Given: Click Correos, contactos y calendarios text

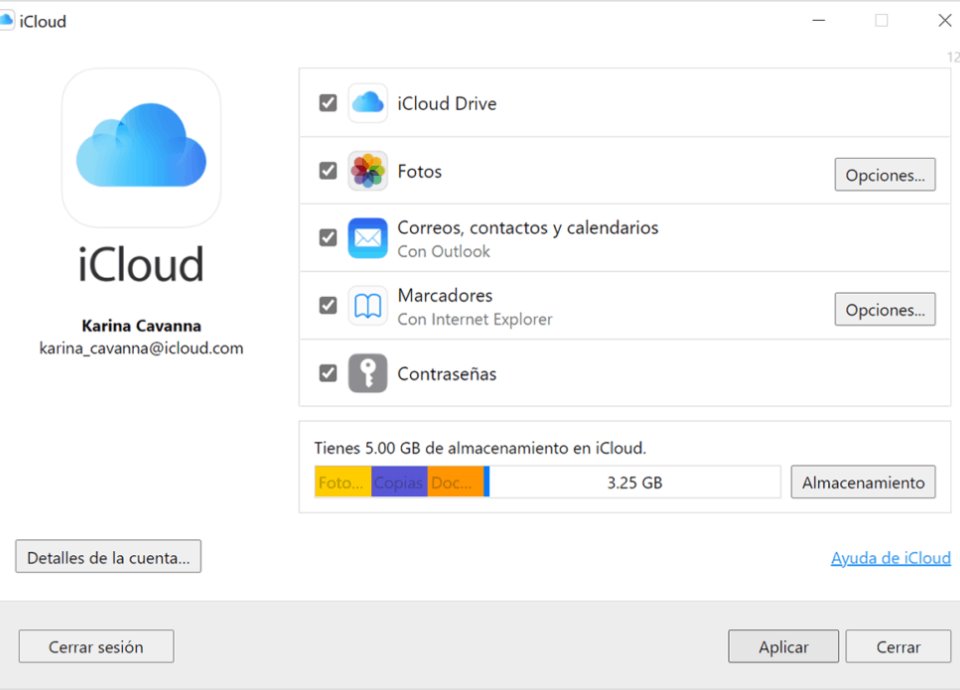Looking at the screenshot, I should (x=528, y=228).
